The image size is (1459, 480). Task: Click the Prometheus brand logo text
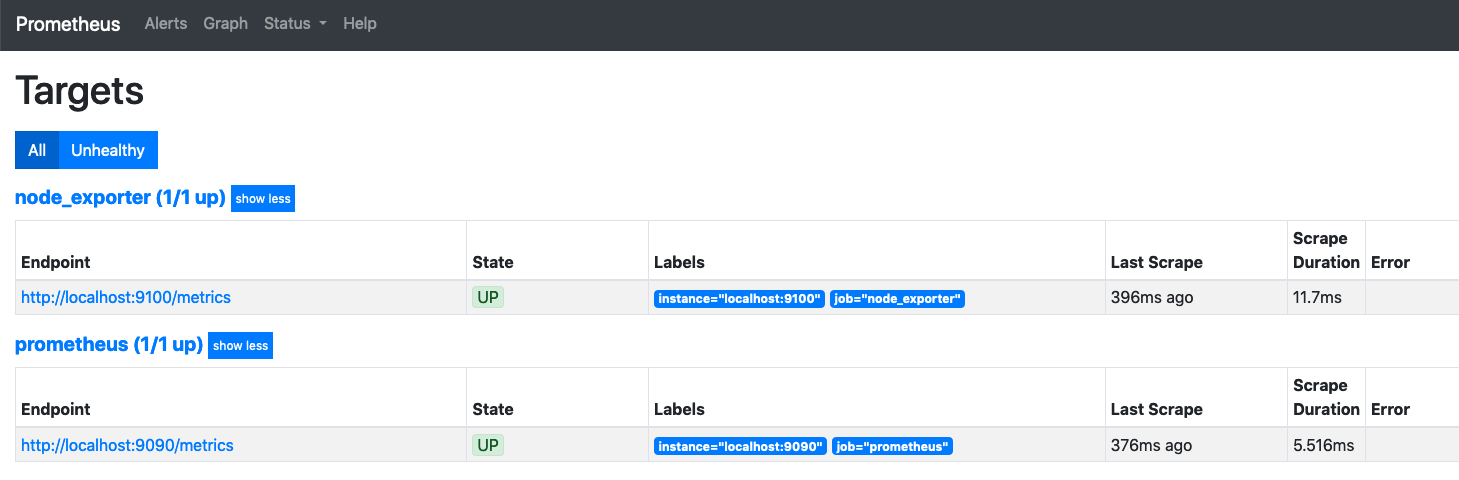pos(68,24)
